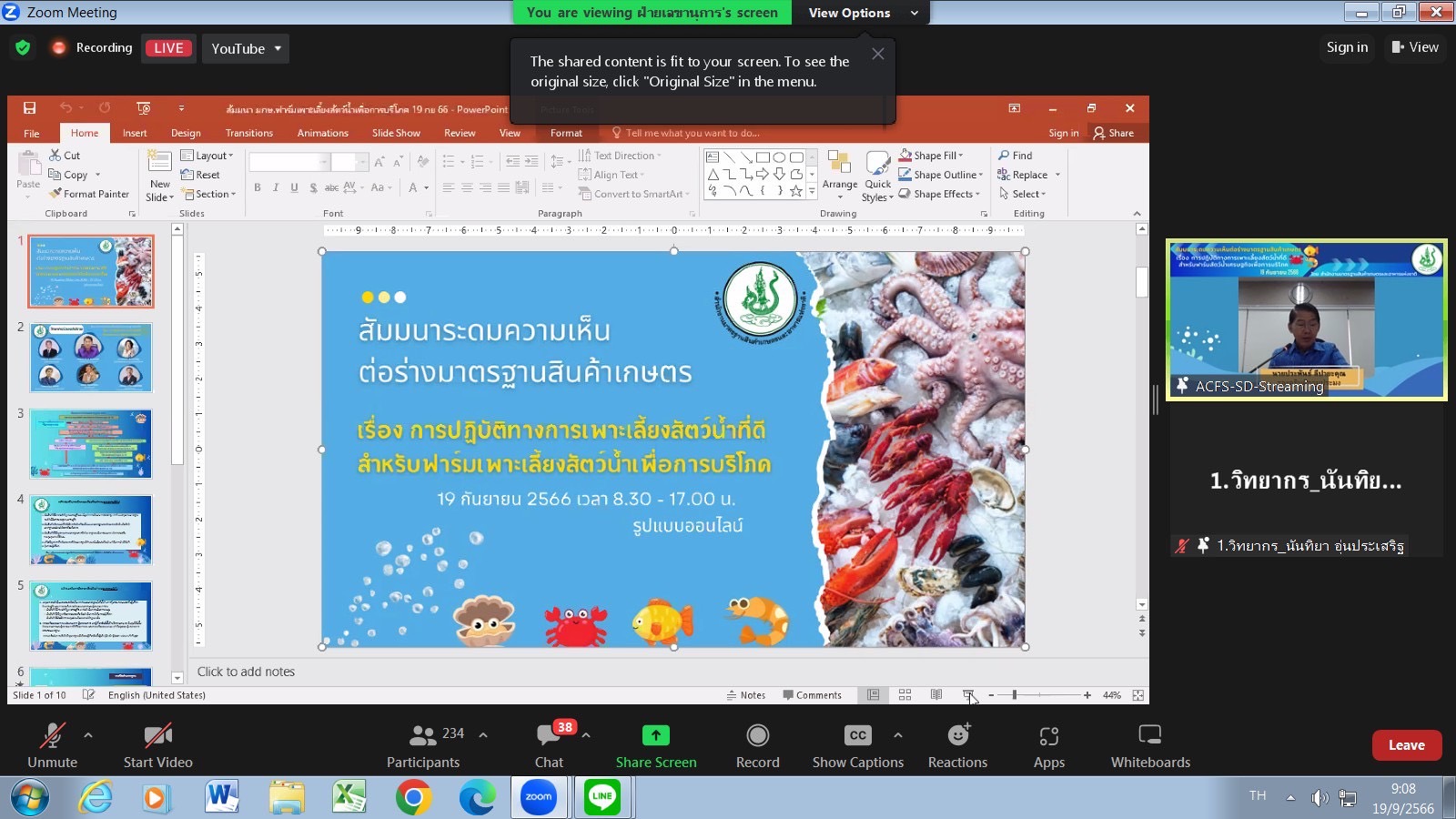Toggle Underline formatting
The height and width of the screenshot is (819, 1456).
point(294,187)
